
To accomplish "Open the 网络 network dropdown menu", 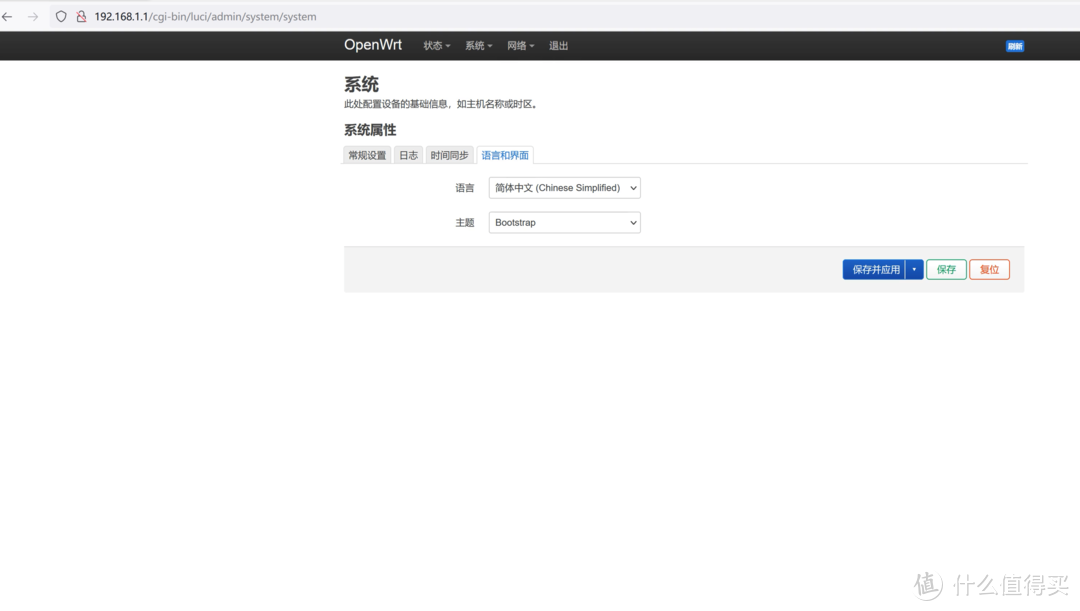I will (520, 45).
